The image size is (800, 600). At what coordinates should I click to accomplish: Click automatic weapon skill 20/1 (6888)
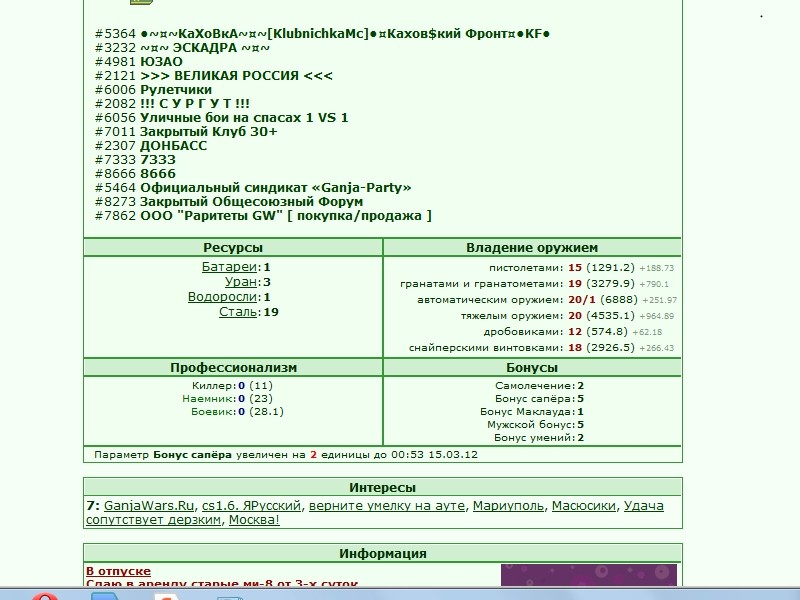603,300
